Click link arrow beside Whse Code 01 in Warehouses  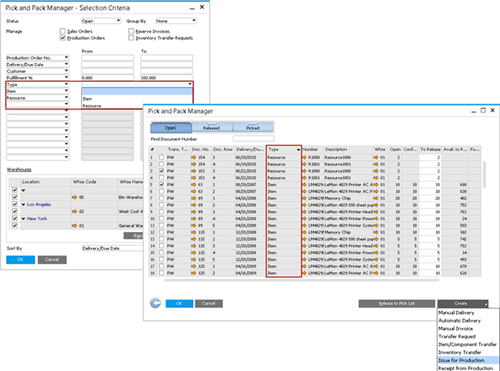(x=75, y=226)
